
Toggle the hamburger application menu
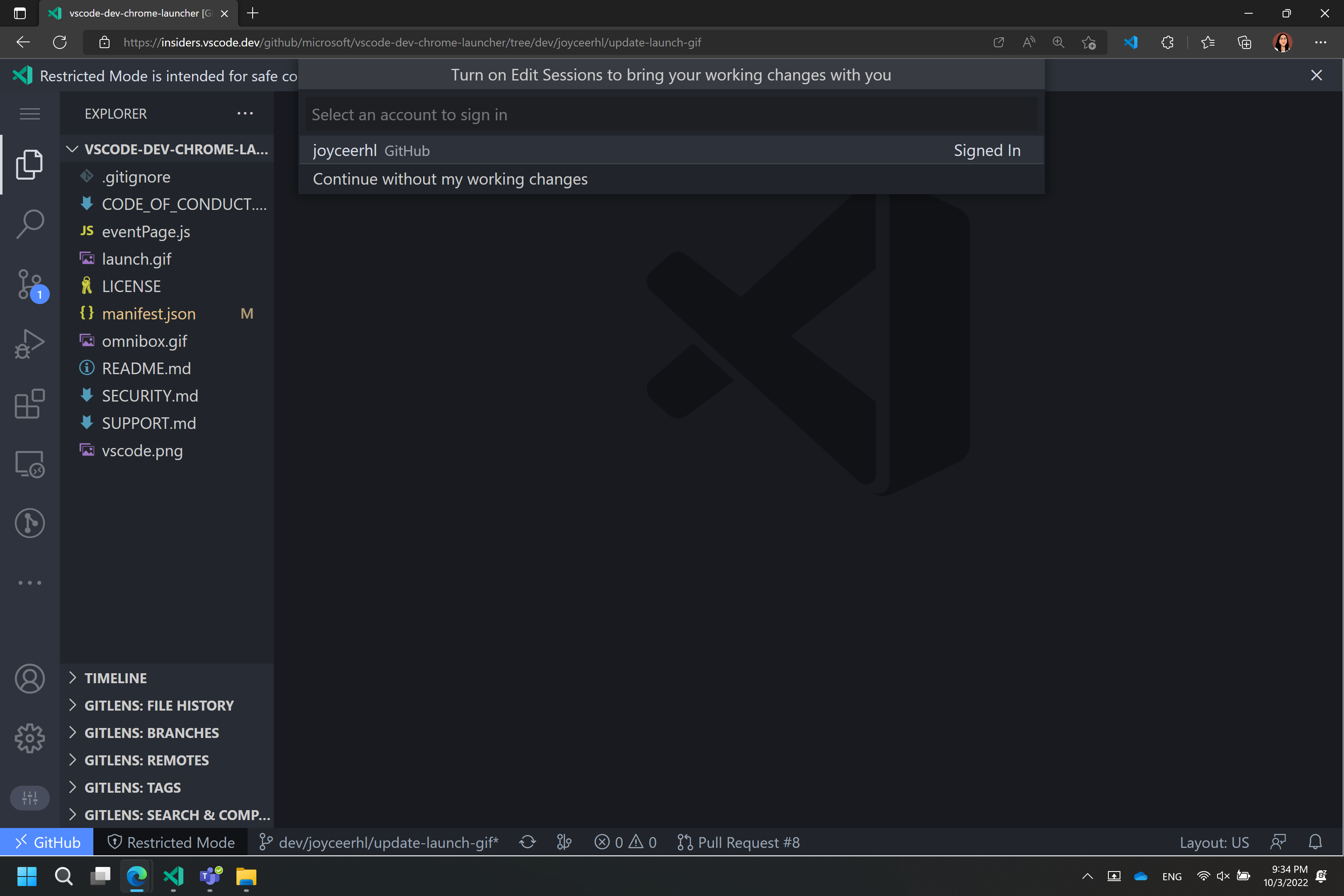click(30, 114)
